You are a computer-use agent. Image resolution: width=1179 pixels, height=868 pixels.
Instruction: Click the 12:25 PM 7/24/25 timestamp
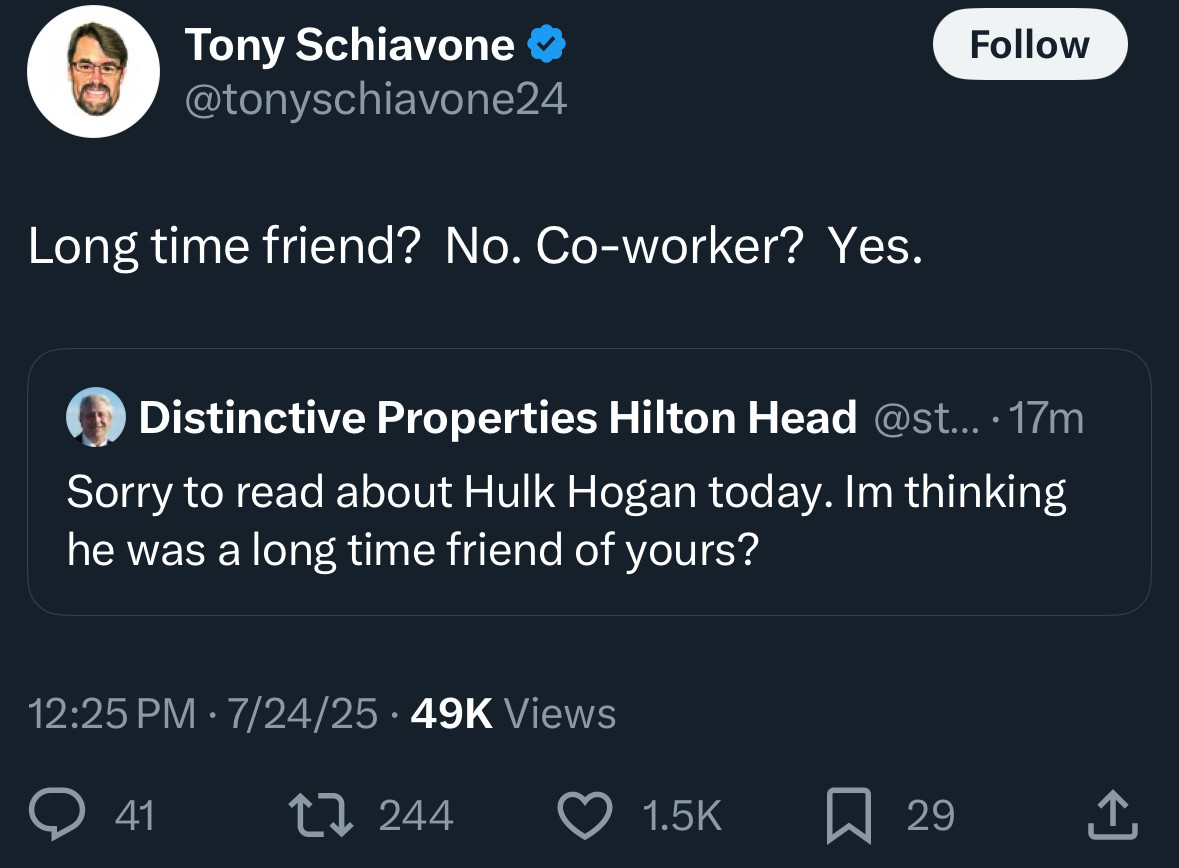[x=203, y=713]
